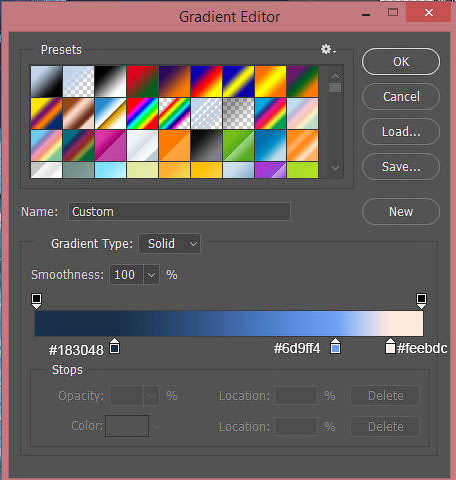Open the Presets gear menu
This screenshot has width=456, height=480.
coord(328,49)
